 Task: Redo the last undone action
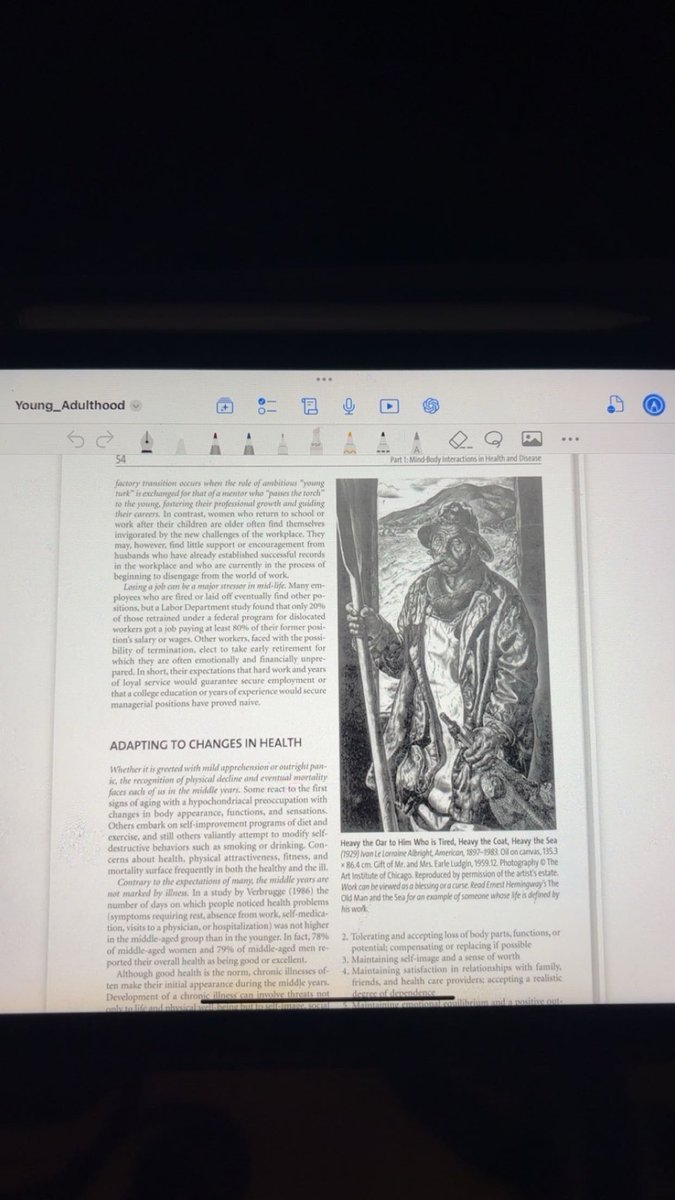(105, 439)
